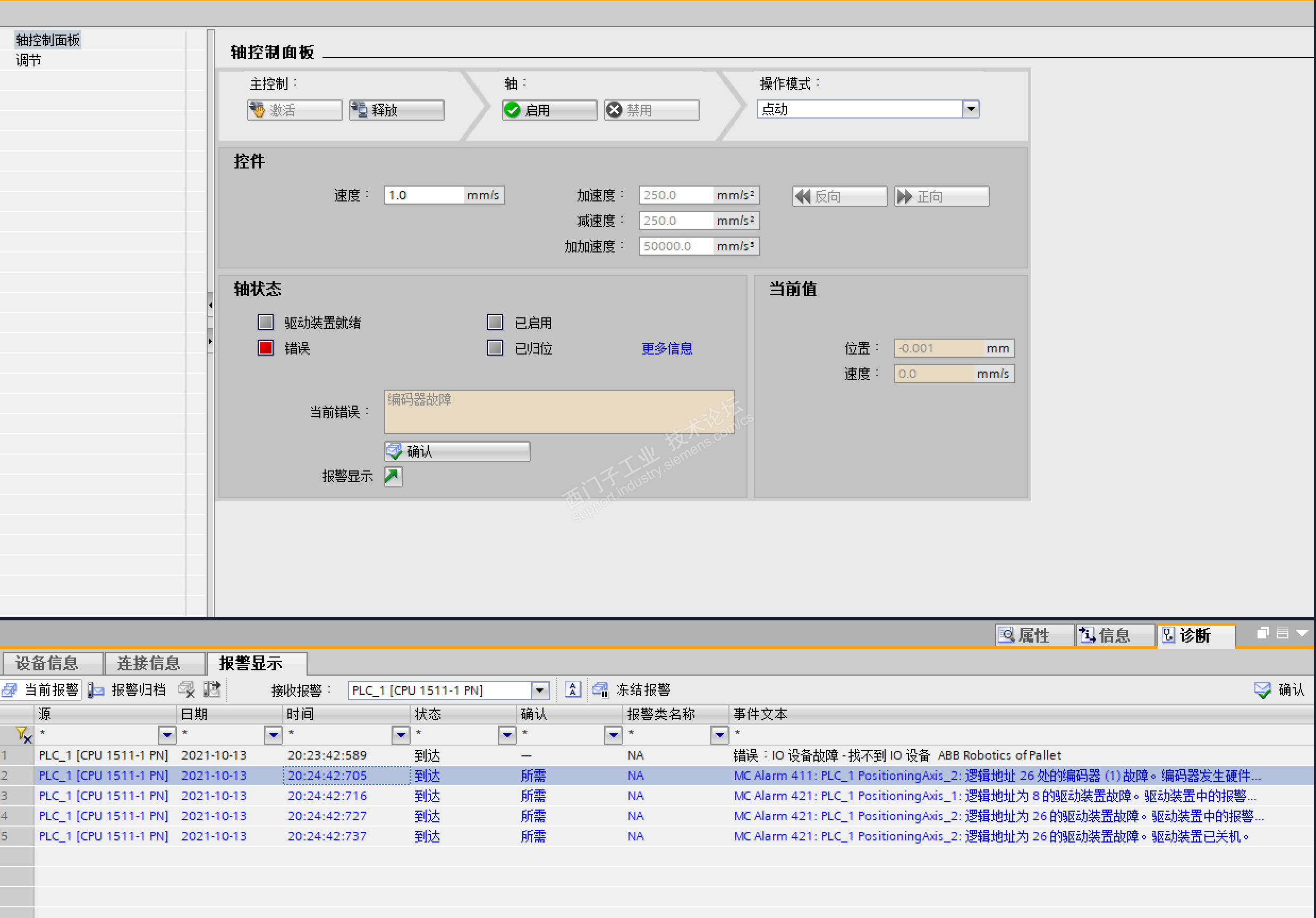This screenshot has height=918, width=1316.
Task: Click the red error (错误) indicator
Action: (265, 348)
